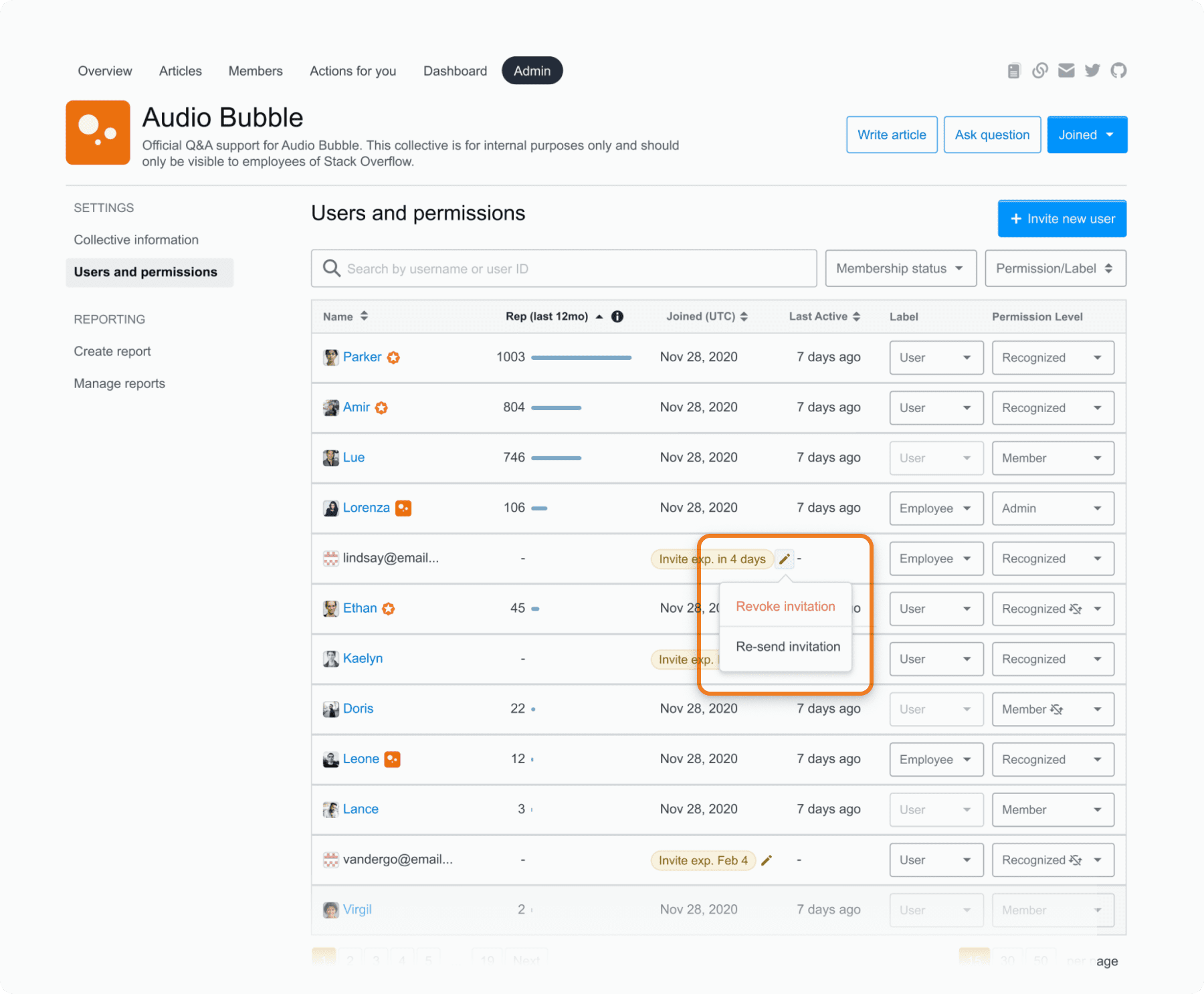Image resolution: width=1204 pixels, height=994 pixels.
Task: Open Lorenza's Employee label dropdown
Action: pos(936,508)
